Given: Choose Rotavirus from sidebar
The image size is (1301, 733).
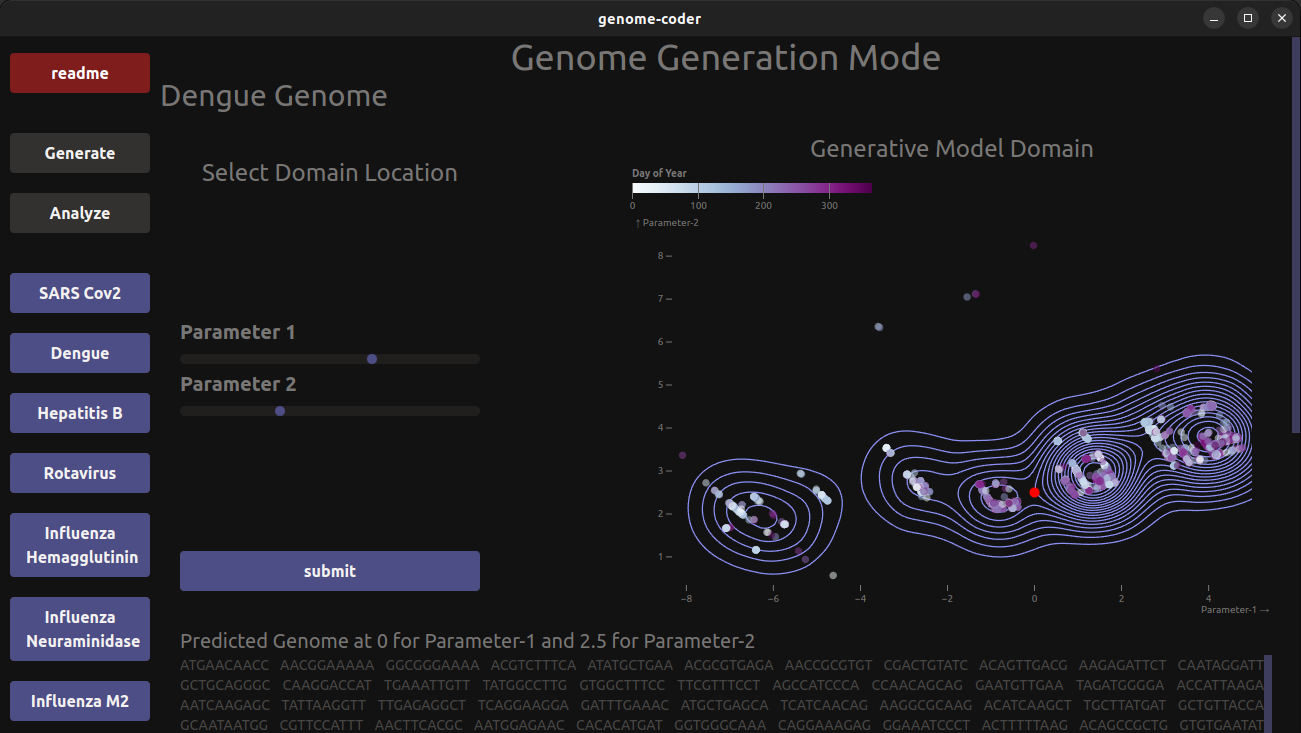Looking at the screenshot, I should 80,473.
